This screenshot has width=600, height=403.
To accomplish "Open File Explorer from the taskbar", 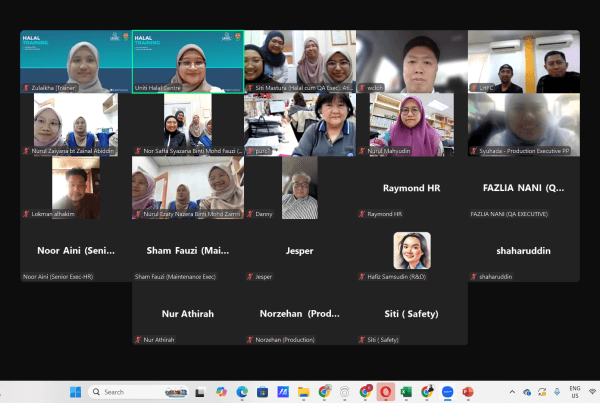I will (x=304, y=392).
